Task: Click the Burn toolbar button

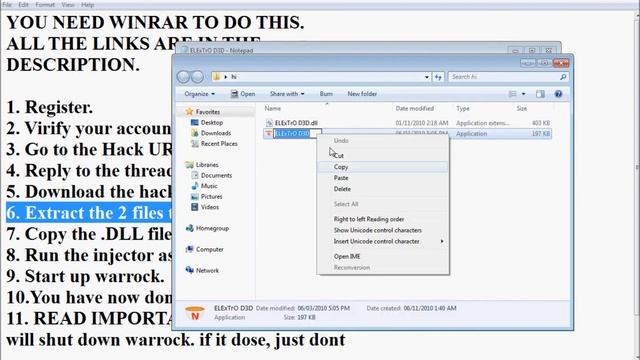Action: pos(326,94)
